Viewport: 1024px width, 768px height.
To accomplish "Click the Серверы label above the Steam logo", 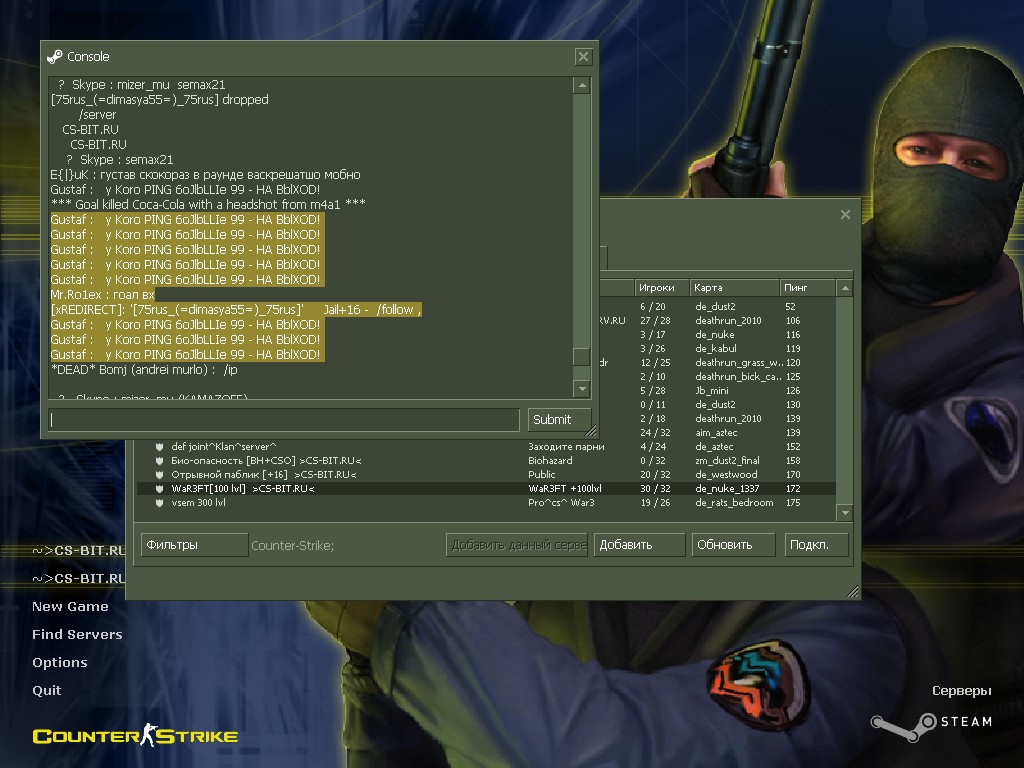I will (961, 691).
